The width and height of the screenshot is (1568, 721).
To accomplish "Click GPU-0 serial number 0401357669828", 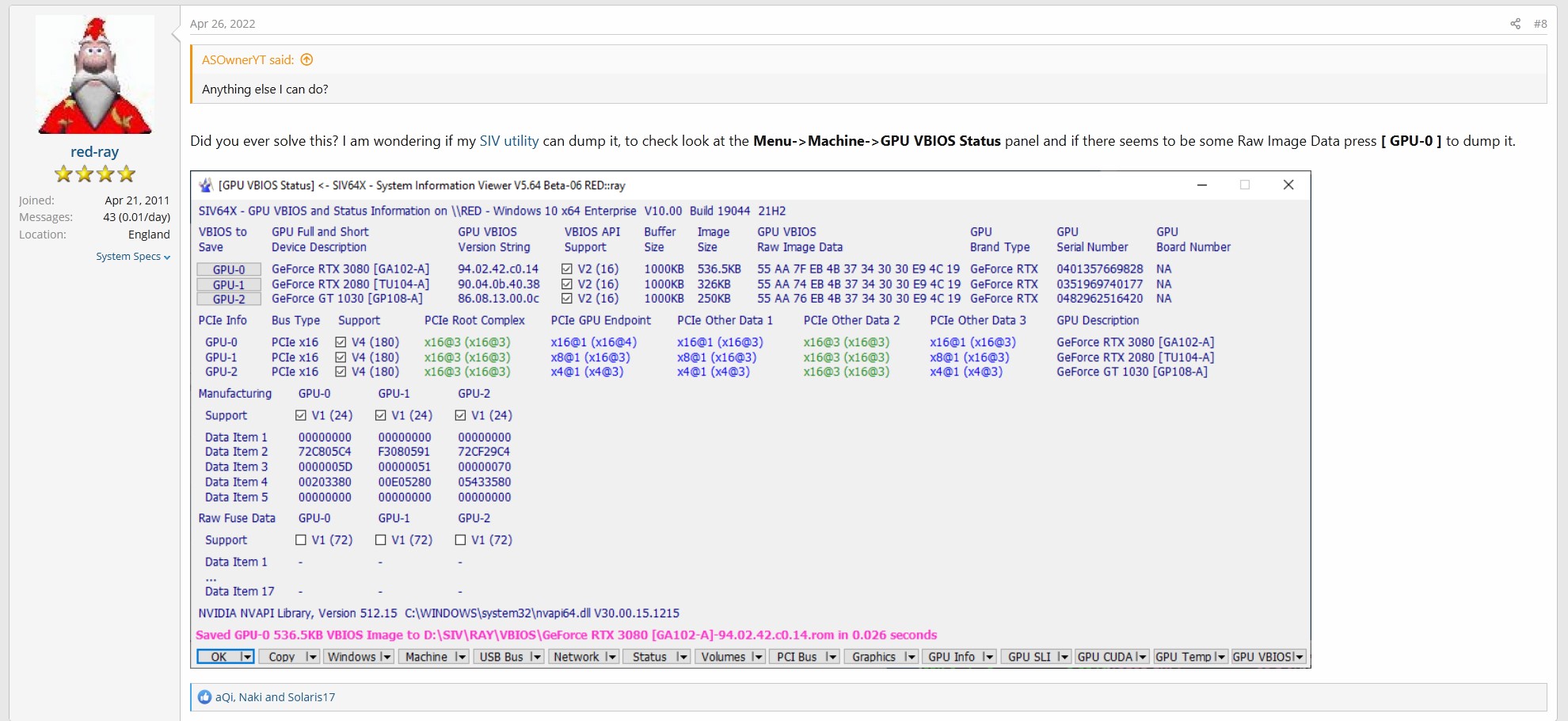I will point(1100,269).
